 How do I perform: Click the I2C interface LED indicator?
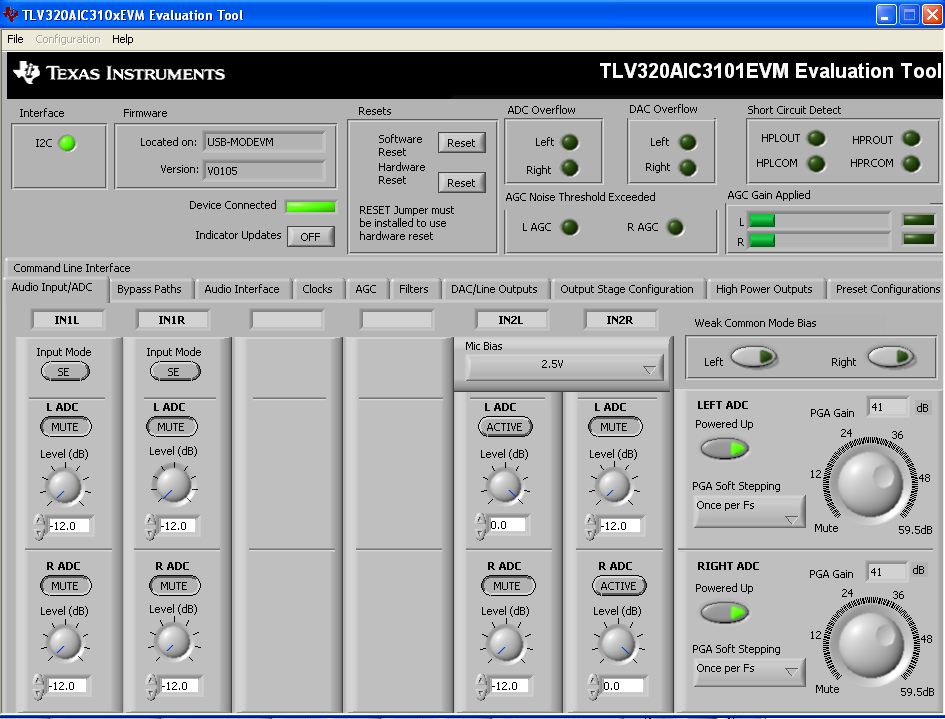click(x=67, y=143)
